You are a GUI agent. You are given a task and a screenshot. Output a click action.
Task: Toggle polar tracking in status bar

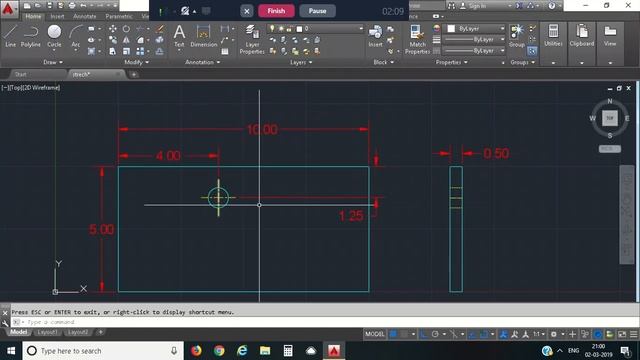(435, 334)
